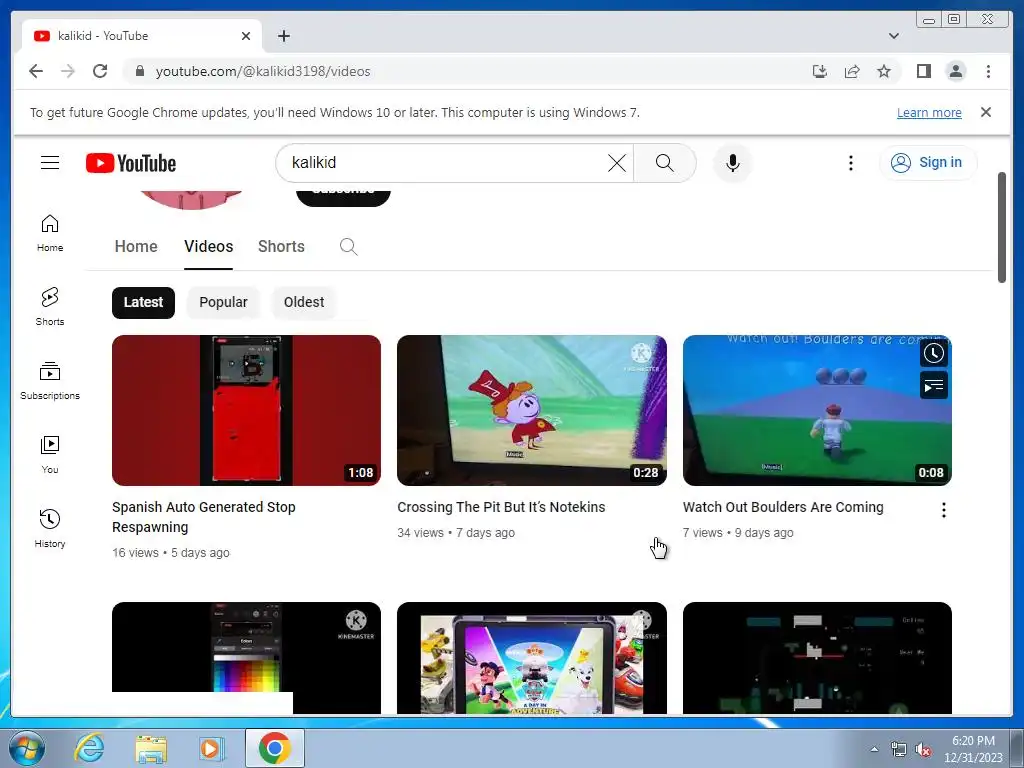Viewport: 1024px width, 768px height.
Task: Click the Sign in button
Action: point(928,163)
